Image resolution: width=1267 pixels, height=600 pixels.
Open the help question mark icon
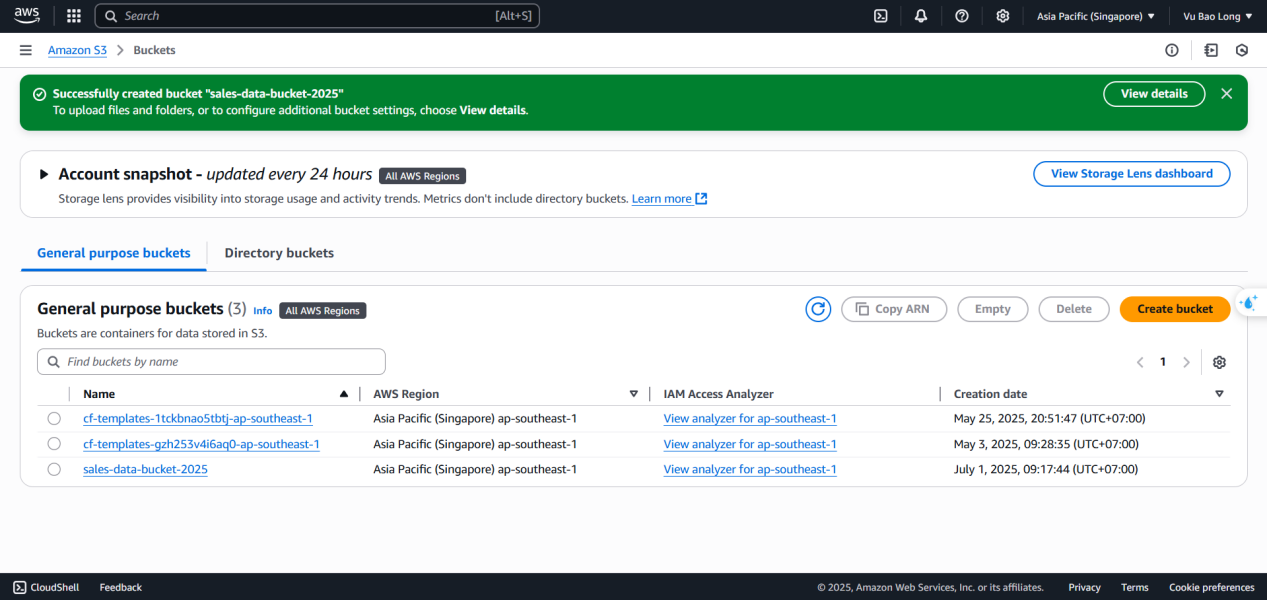click(962, 16)
